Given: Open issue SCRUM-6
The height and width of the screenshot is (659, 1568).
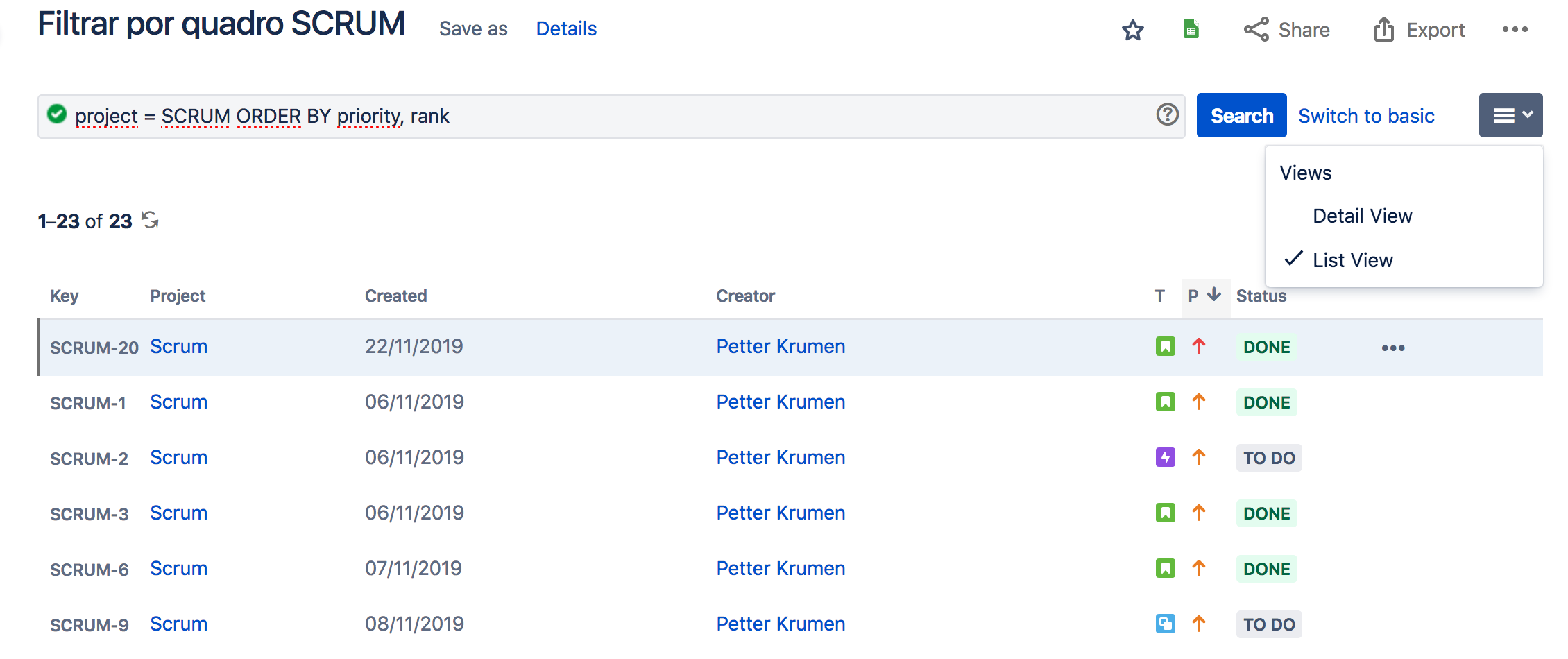Looking at the screenshot, I should (x=89, y=570).
